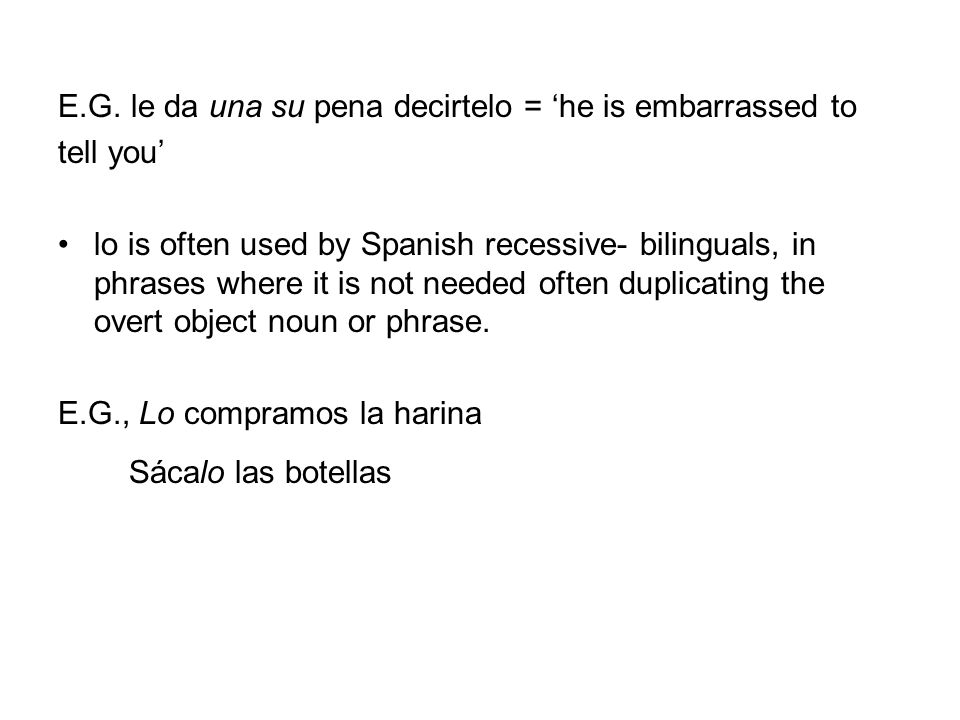The image size is (960, 720).
Task: Click the italic word "una"
Action: pyautogui.click(x=236, y=107)
